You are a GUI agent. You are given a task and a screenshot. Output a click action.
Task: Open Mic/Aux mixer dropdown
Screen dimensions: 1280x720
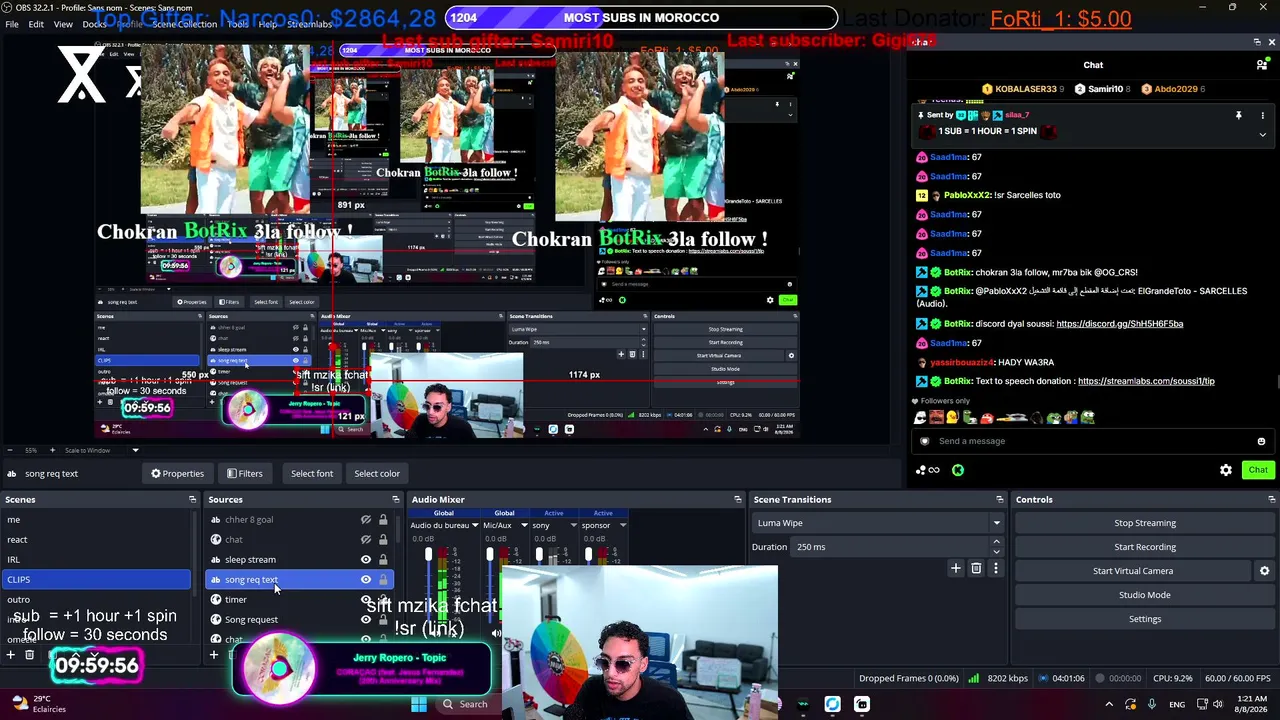click(524, 525)
